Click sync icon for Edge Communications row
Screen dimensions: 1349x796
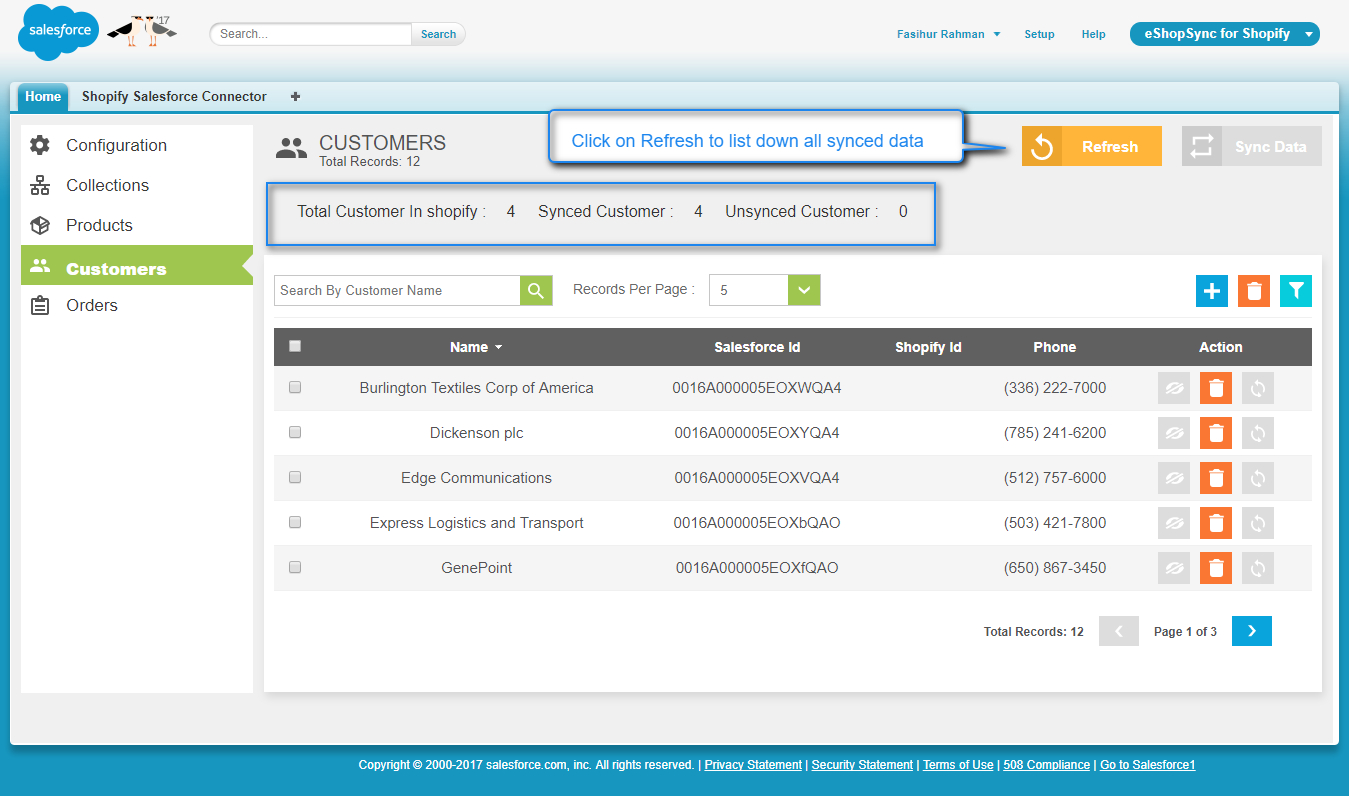coord(1258,478)
